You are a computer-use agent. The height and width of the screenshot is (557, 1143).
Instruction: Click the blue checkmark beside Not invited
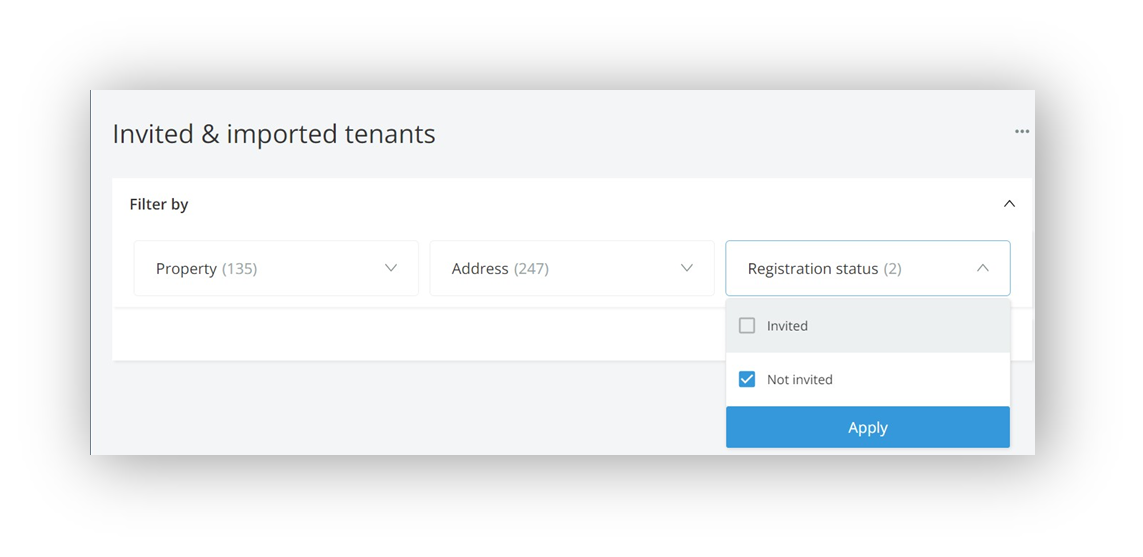click(x=746, y=379)
